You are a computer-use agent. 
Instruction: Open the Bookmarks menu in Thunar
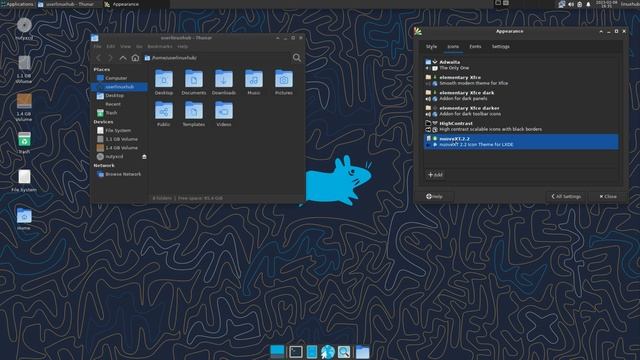[160, 47]
